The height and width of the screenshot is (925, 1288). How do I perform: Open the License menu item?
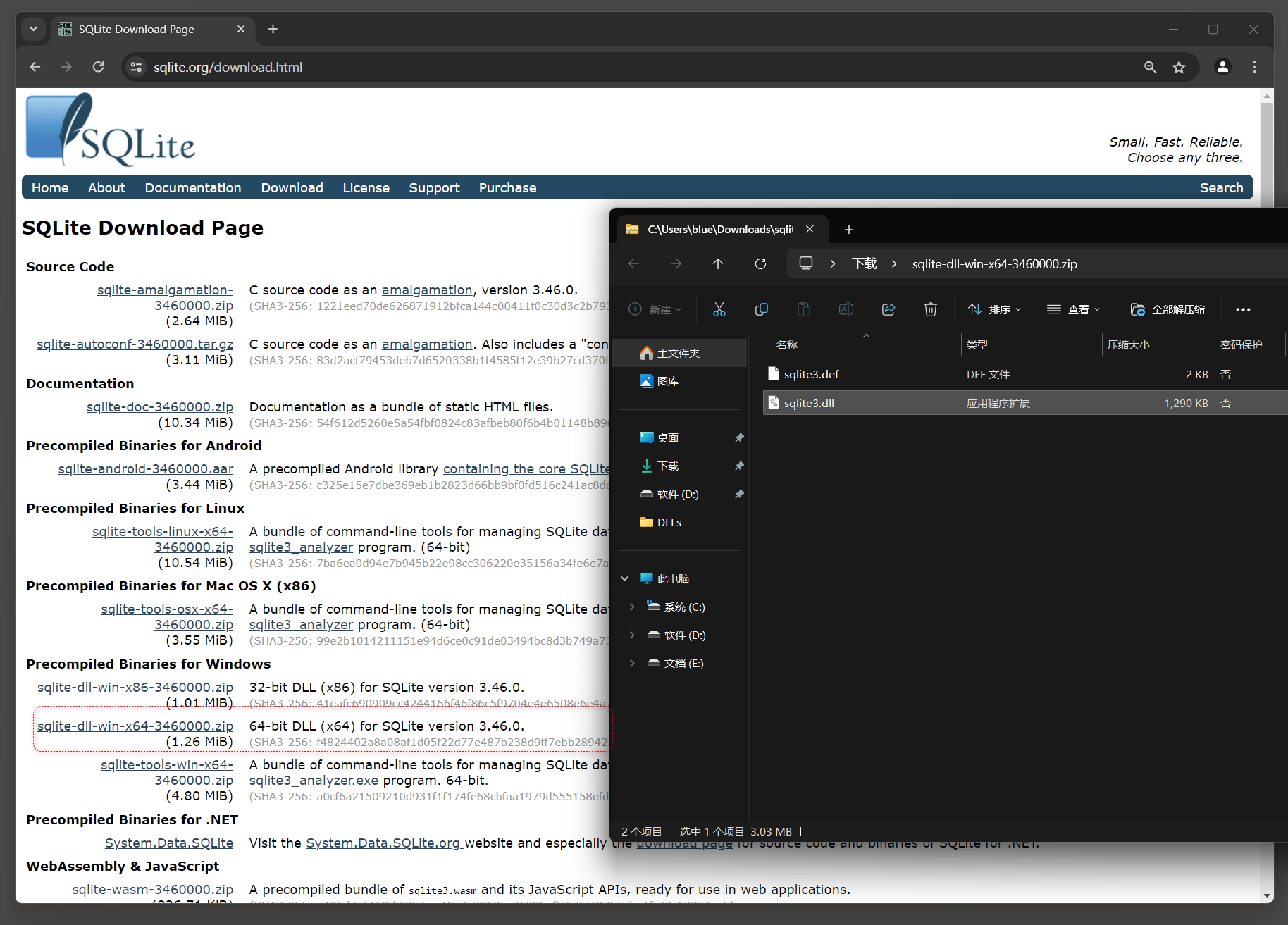[366, 187]
